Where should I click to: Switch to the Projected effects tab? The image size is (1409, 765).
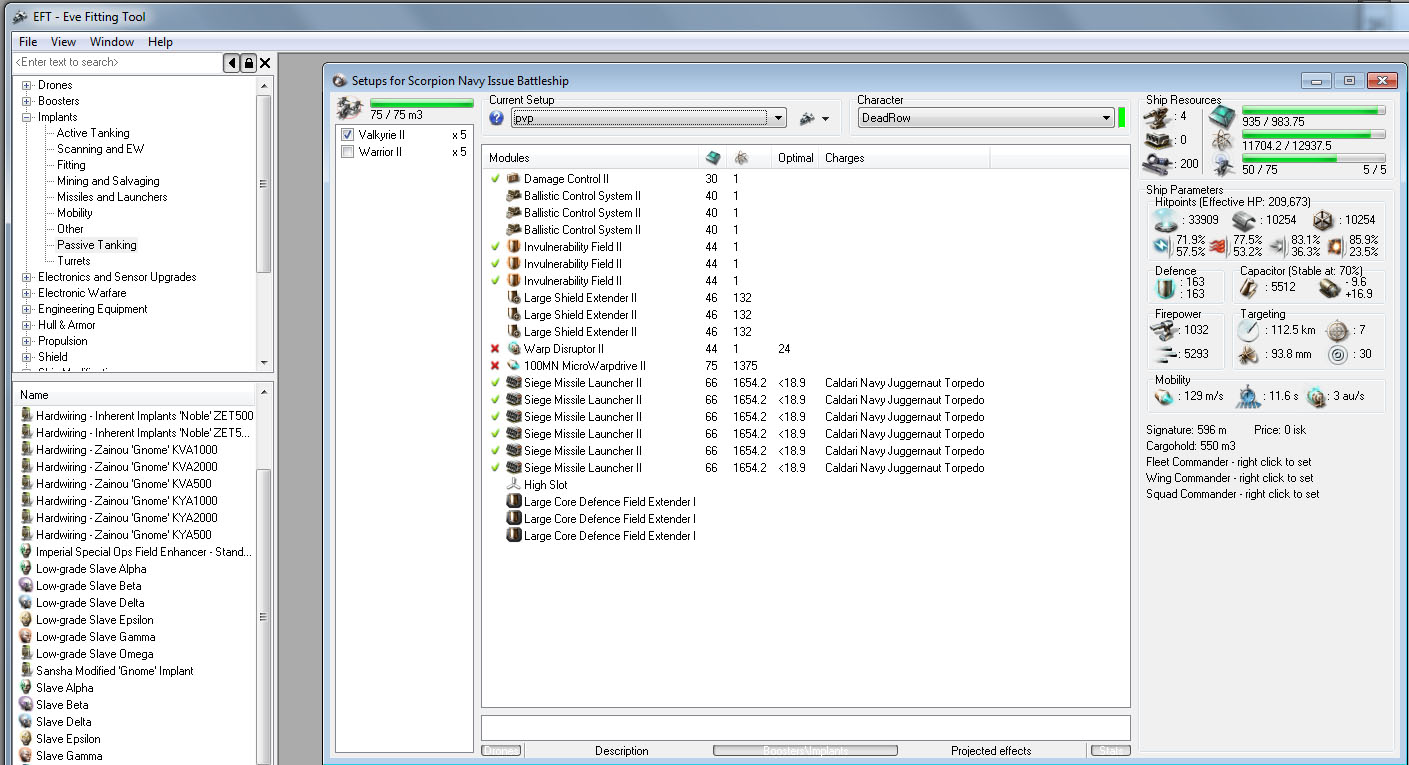coord(991,751)
